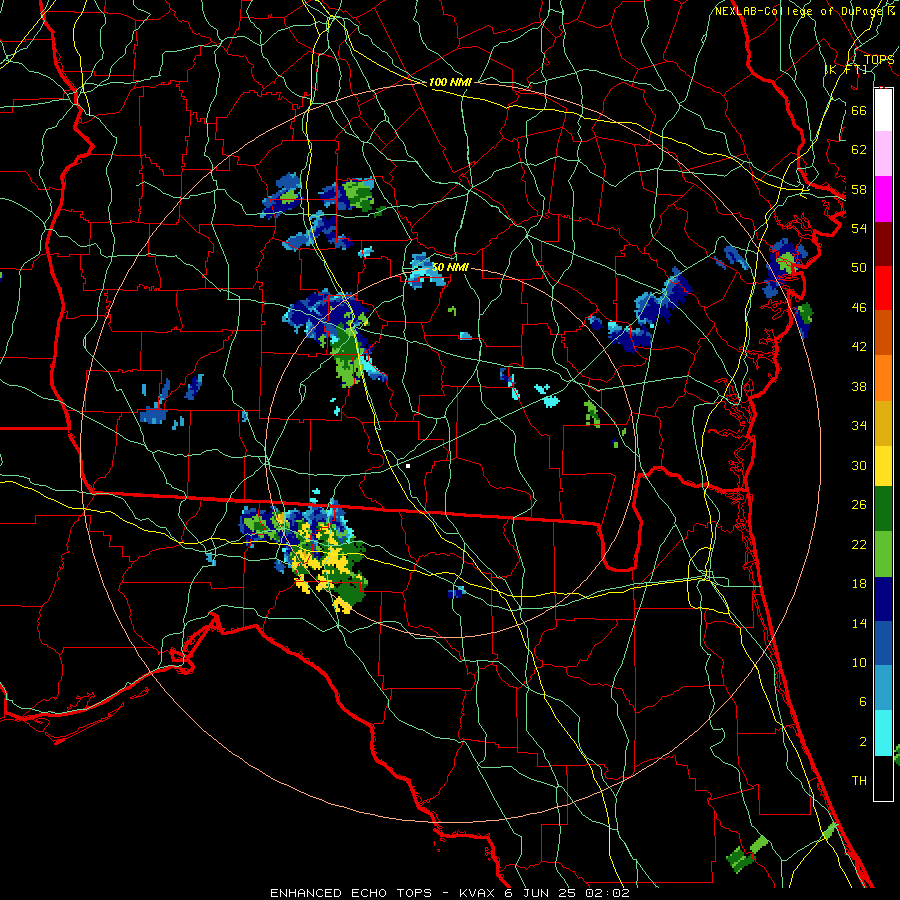This screenshot has width=900, height=900.
Task: Select the dark green legend swatch
Action: [x=883, y=509]
